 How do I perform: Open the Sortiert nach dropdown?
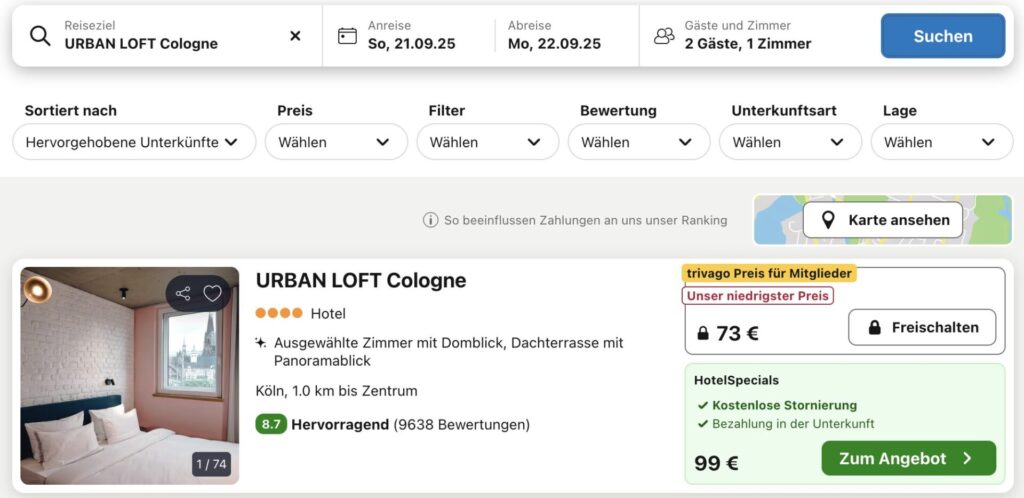(x=135, y=142)
